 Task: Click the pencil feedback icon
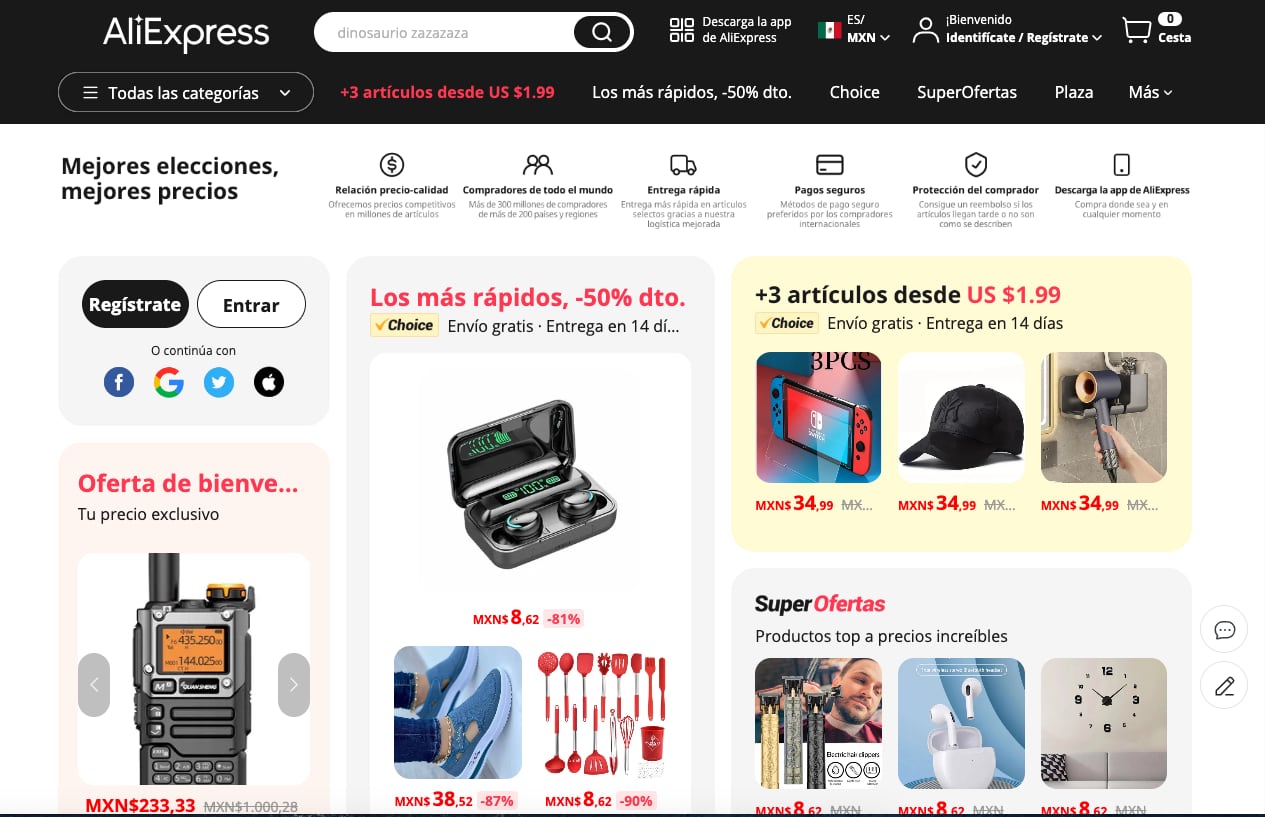point(1224,686)
